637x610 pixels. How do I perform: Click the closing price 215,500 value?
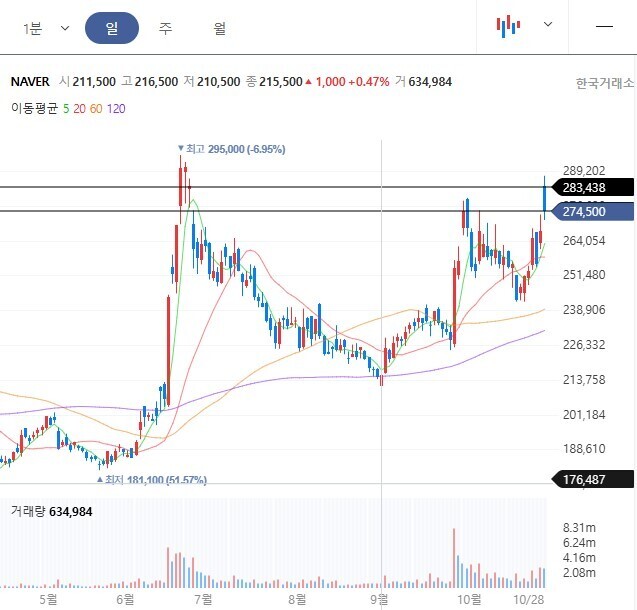pyautogui.click(x=281, y=82)
